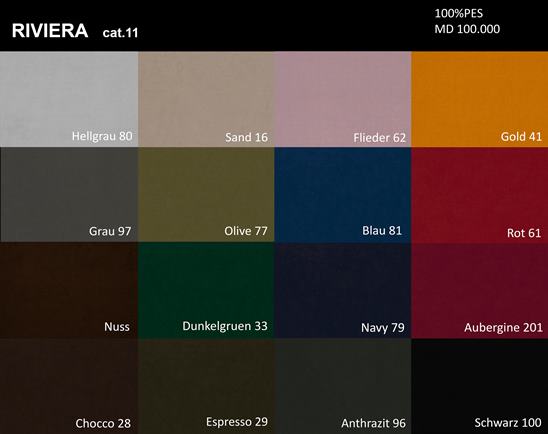548x434 pixels.
Task: Select the Gold 41 orange swatch
Action: point(480,99)
